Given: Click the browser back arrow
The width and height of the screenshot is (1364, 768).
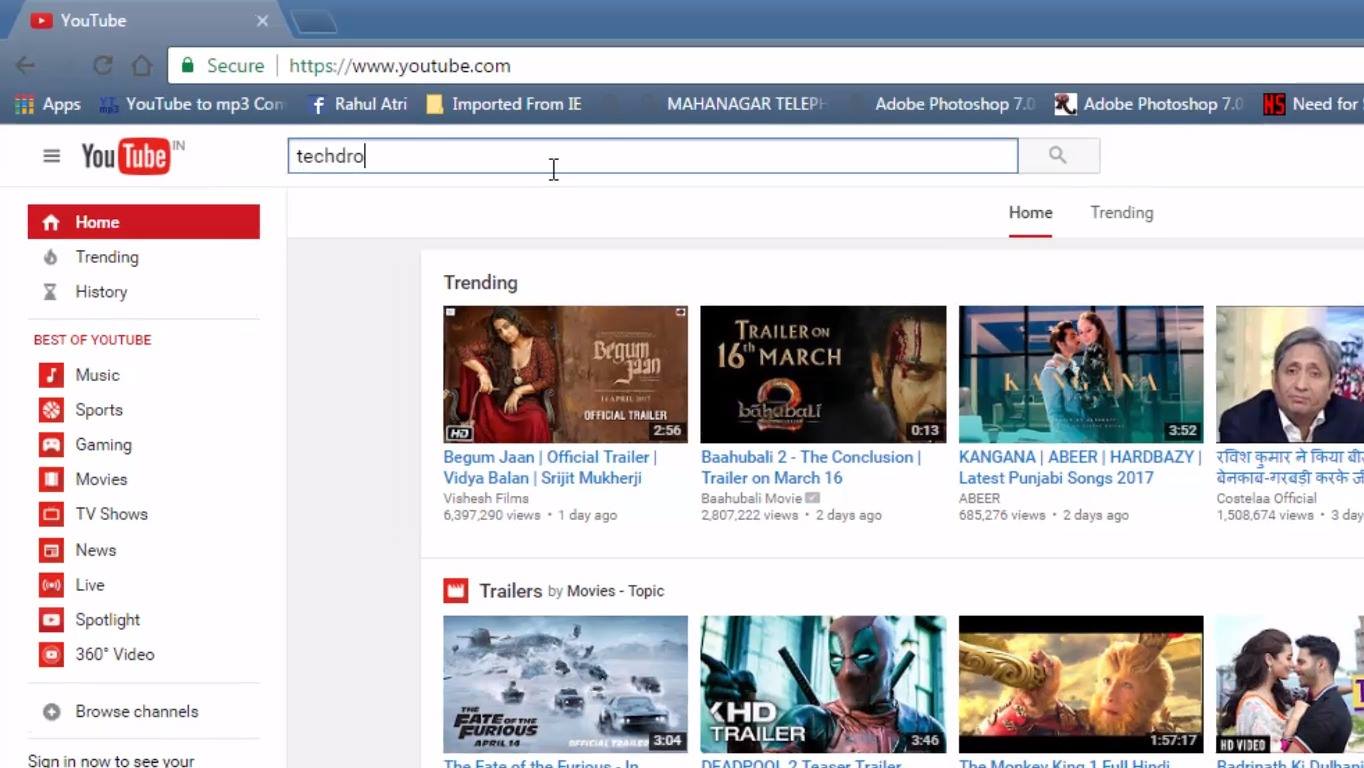Looking at the screenshot, I should tap(26, 66).
